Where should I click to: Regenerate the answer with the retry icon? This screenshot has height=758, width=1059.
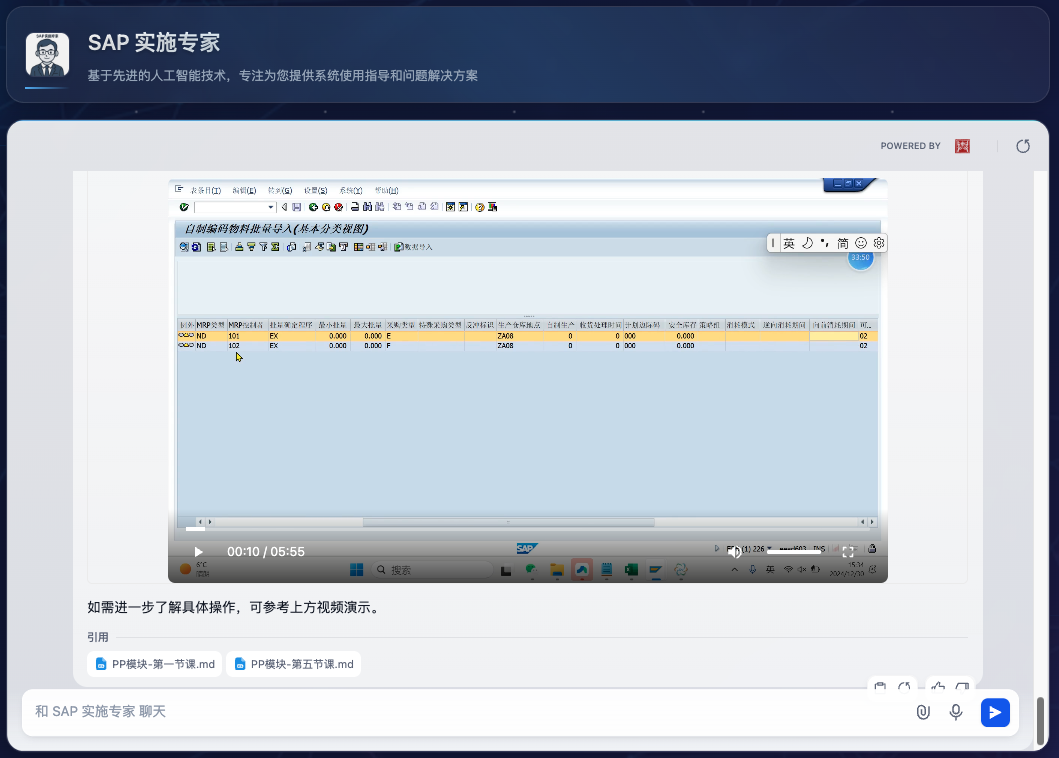point(904,686)
